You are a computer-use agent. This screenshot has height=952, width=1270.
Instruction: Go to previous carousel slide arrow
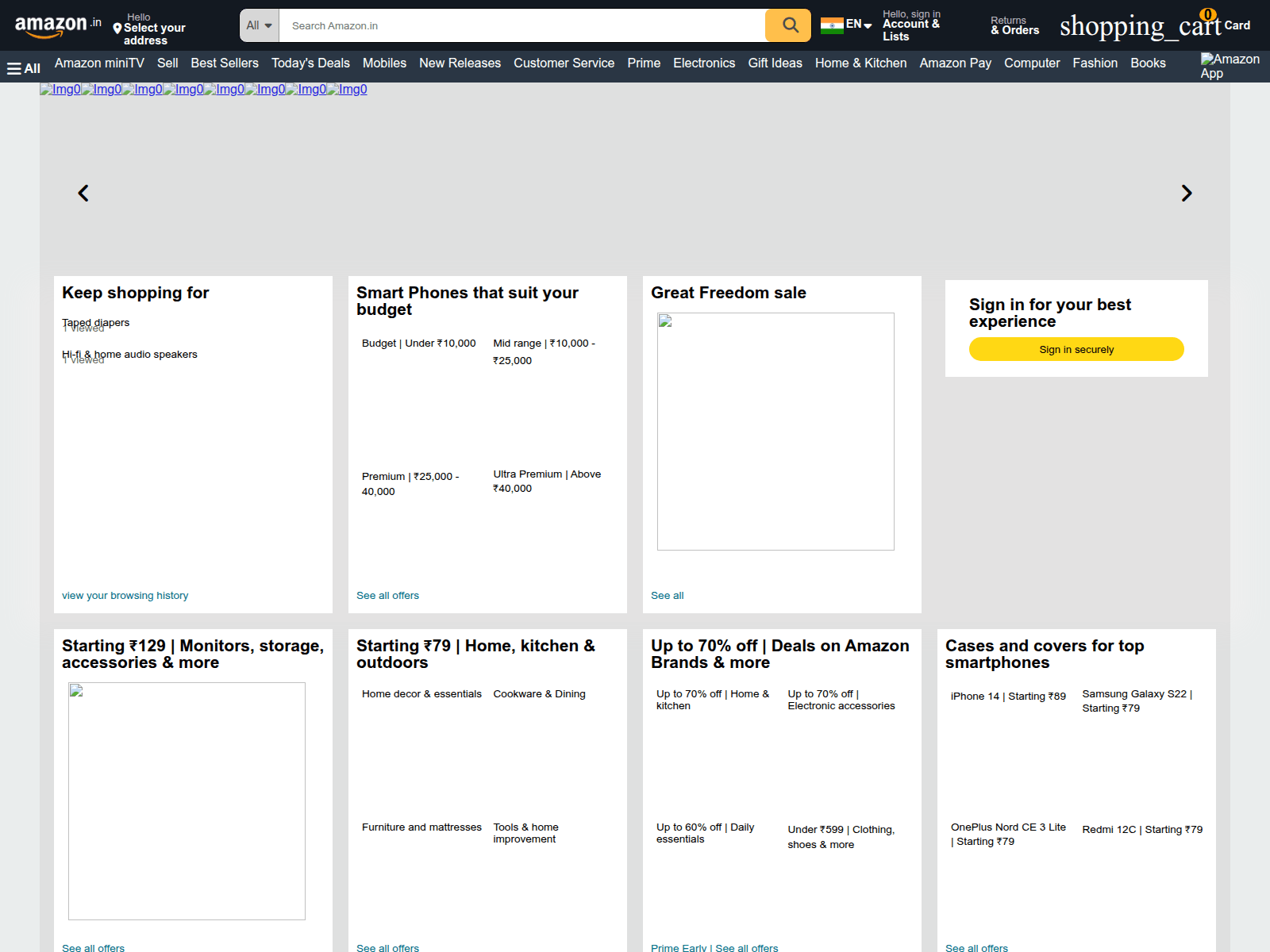(x=83, y=193)
